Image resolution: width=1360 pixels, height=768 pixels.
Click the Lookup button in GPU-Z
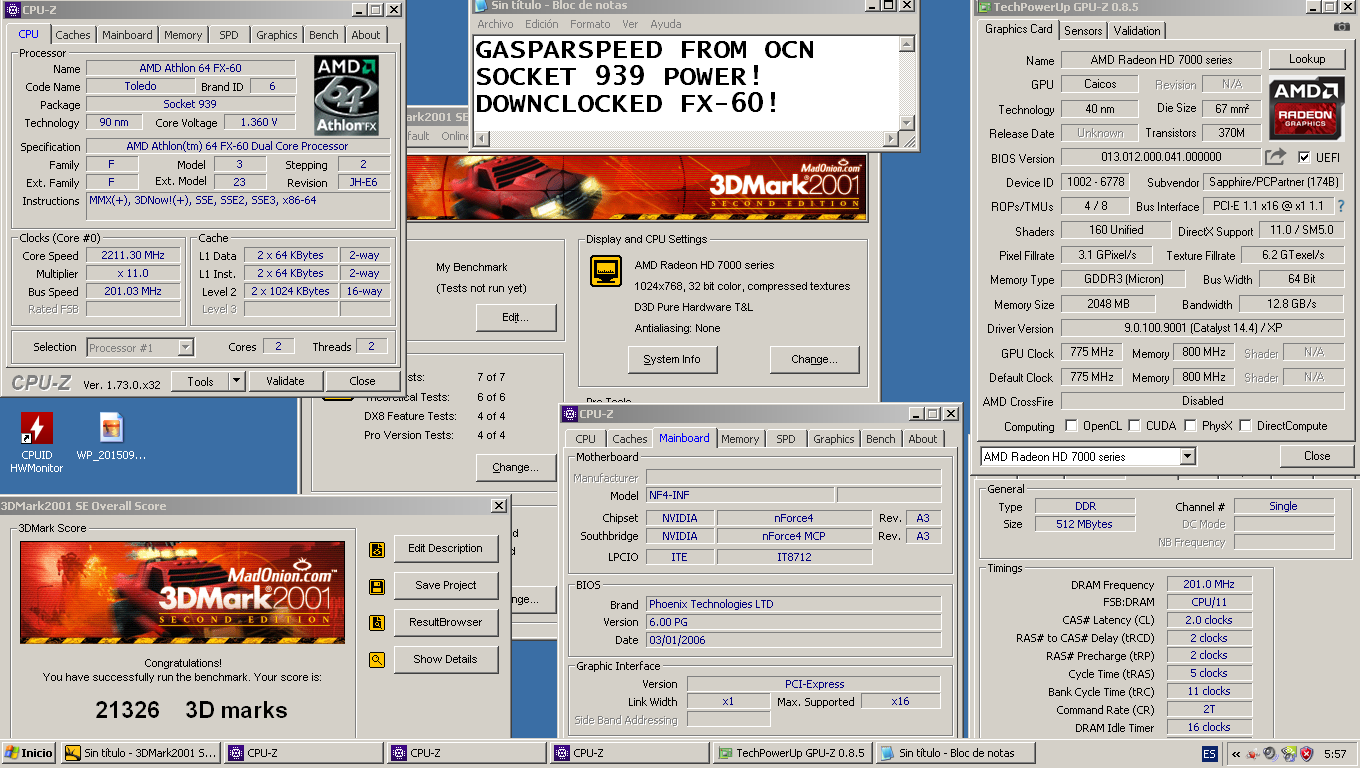(x=1307, y=60)
